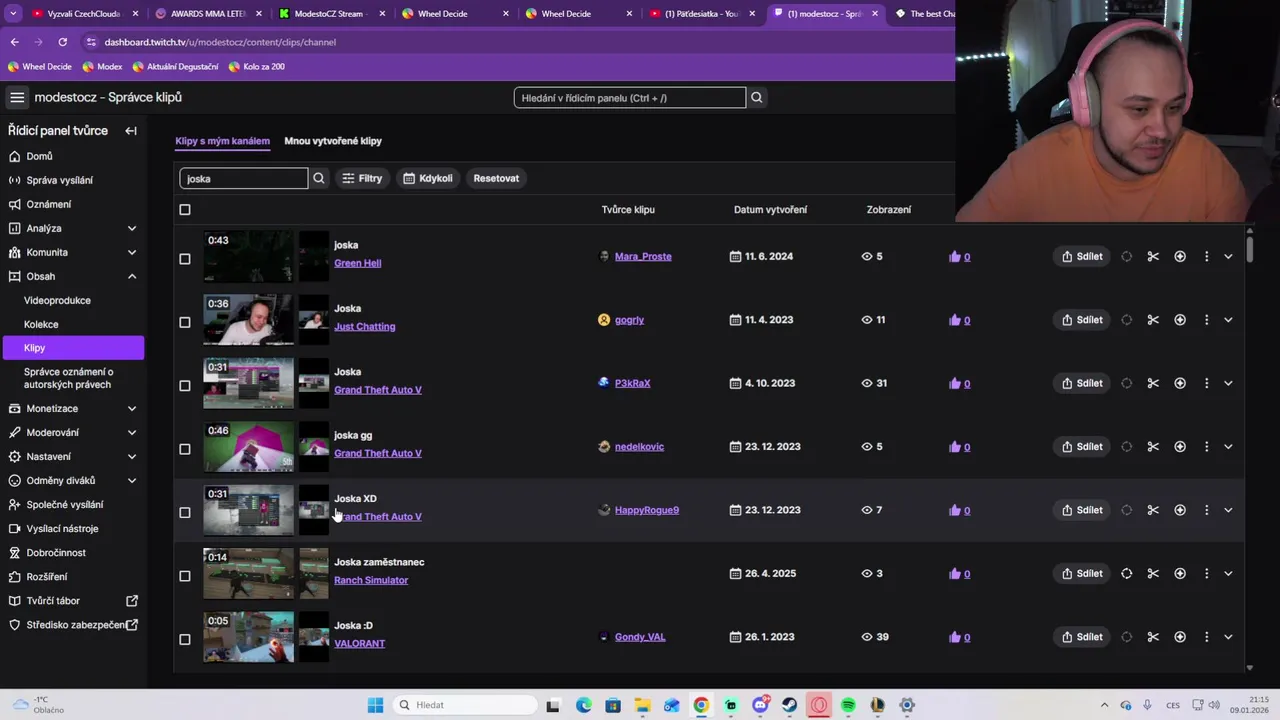The height and width of the screenshot is (720, 1280).
Task: Open the Mara_Proste creator link
Action: pos(643,257)
